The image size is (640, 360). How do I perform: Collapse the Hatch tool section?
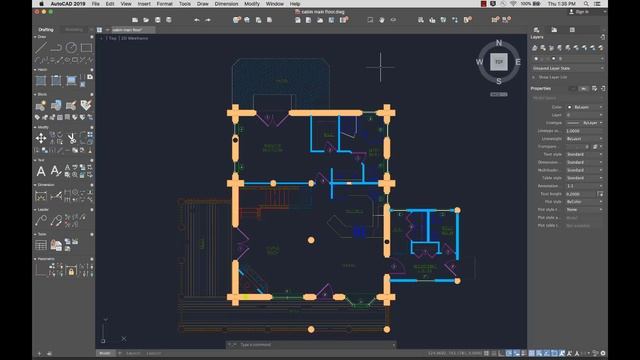coord(35,70)
